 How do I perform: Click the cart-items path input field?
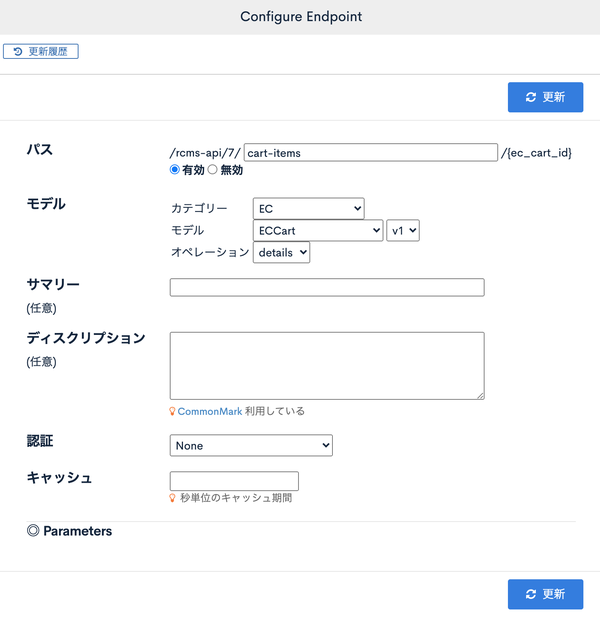point(371,153)
